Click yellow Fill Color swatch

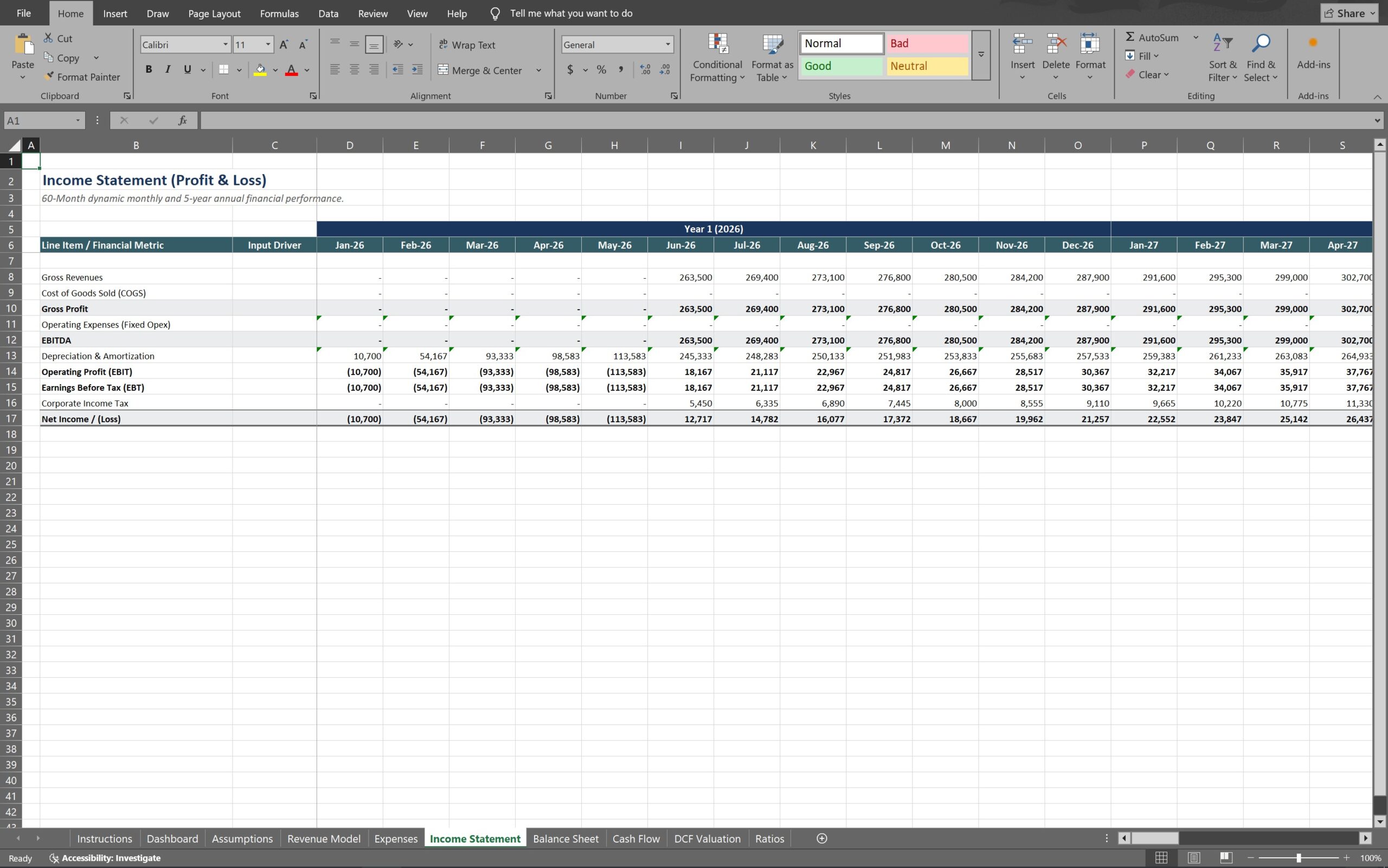(x=260, y=70)
